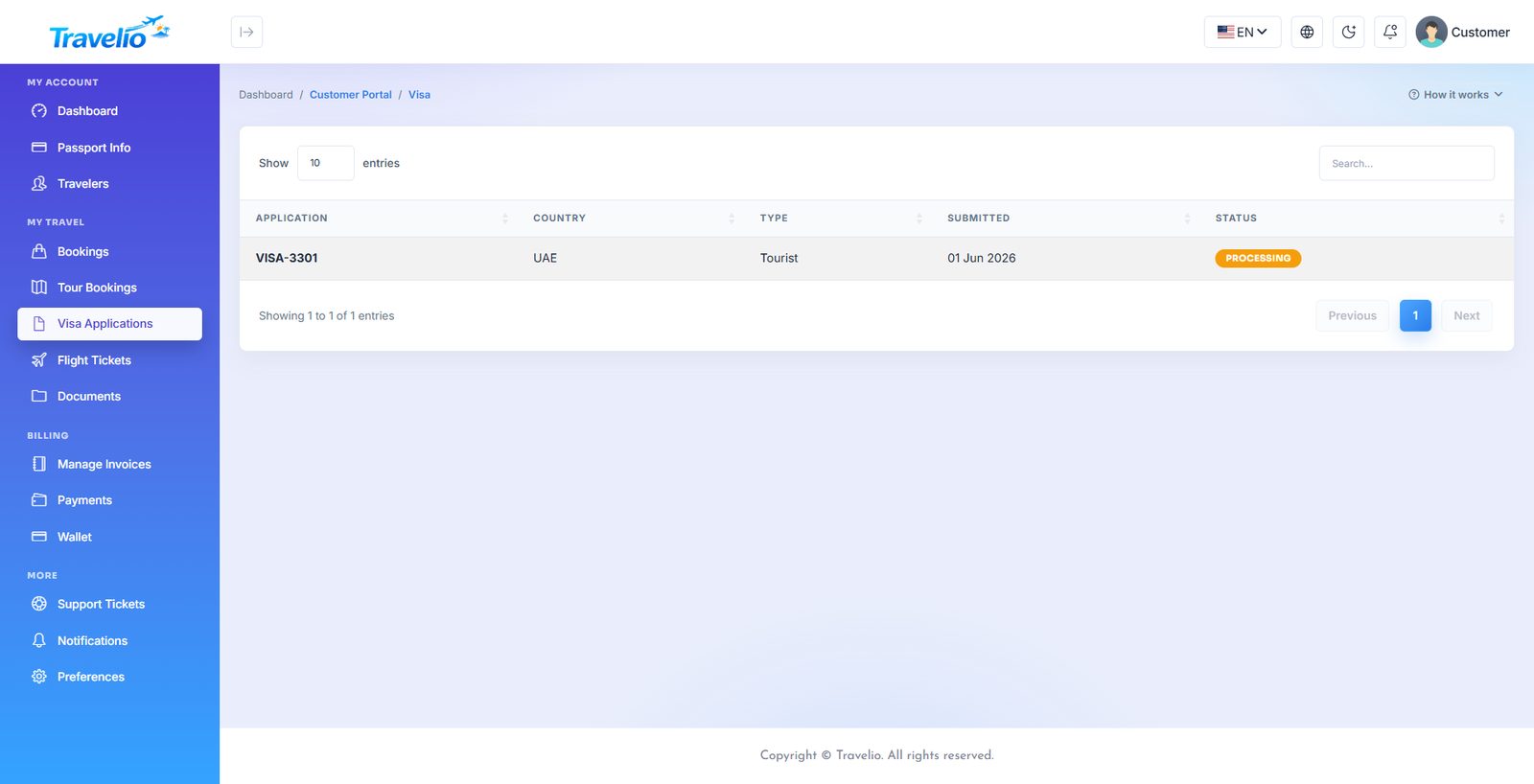
Task: Click the sidebar Notifications bell icon
Action: tap(39, 640)
